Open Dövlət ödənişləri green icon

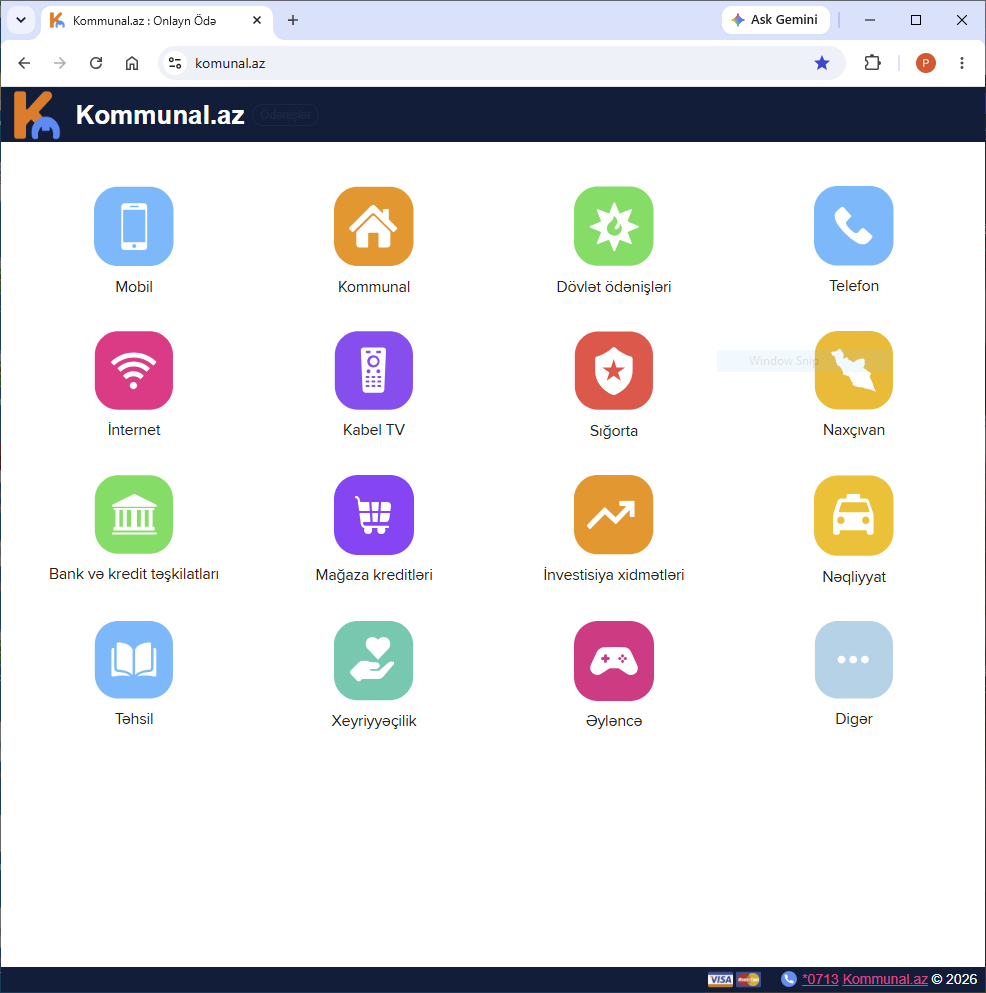point(614,226)
